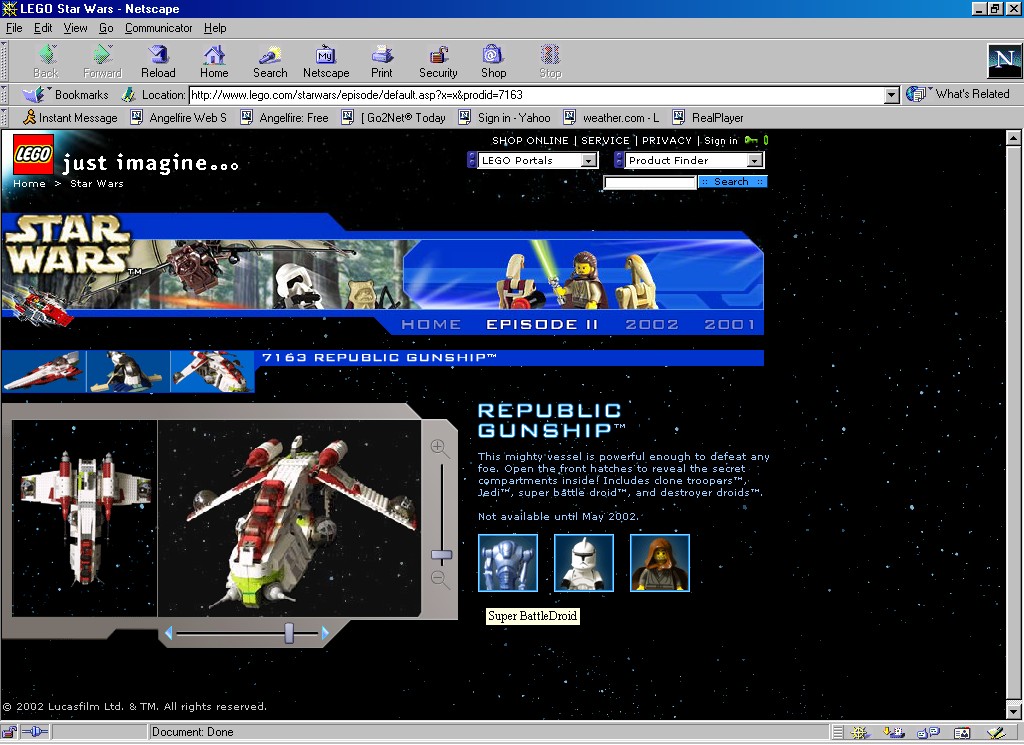This screenshot has height=745, width=1024.
Task: Click the Print toolbar icon
Action: (382, 61)
